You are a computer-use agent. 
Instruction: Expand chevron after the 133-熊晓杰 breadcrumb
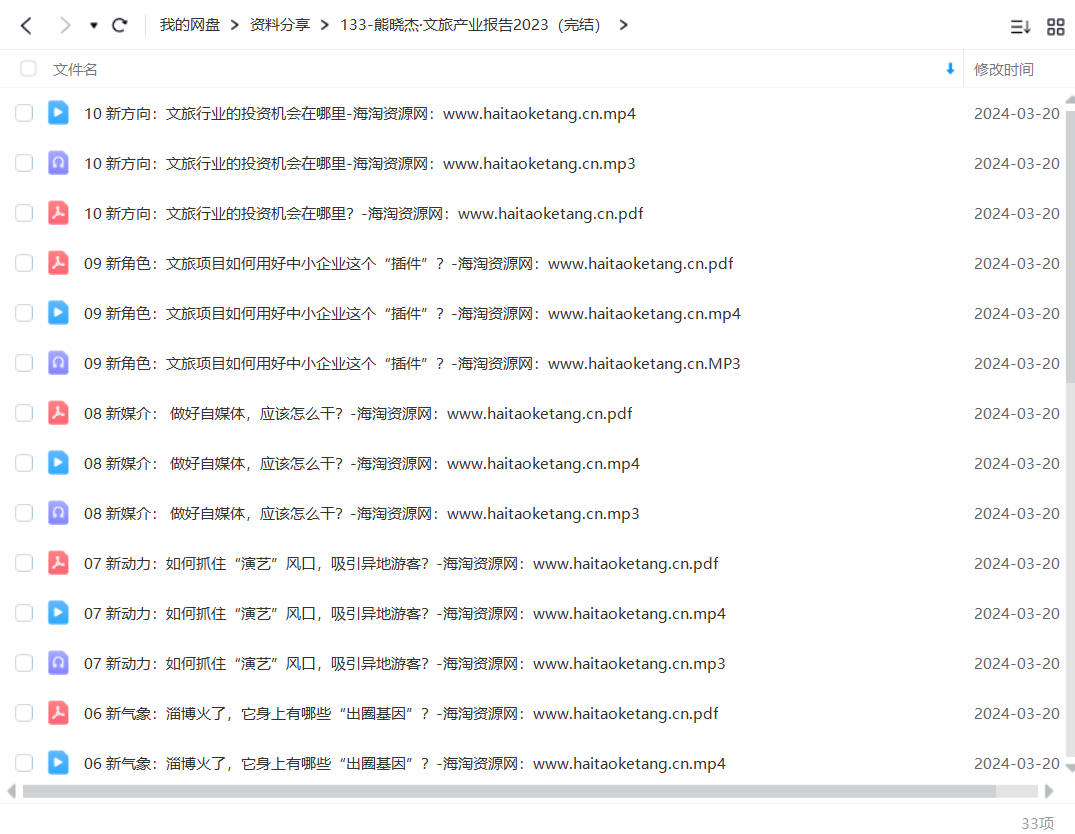pyautogui.click(x=623, y=25)
